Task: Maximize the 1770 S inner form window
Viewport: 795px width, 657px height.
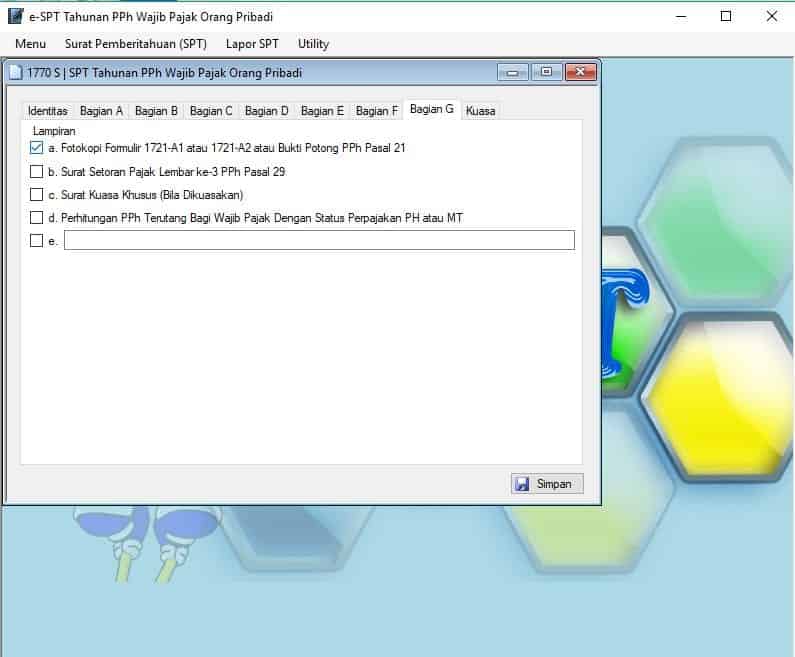Action: (547, 72)
